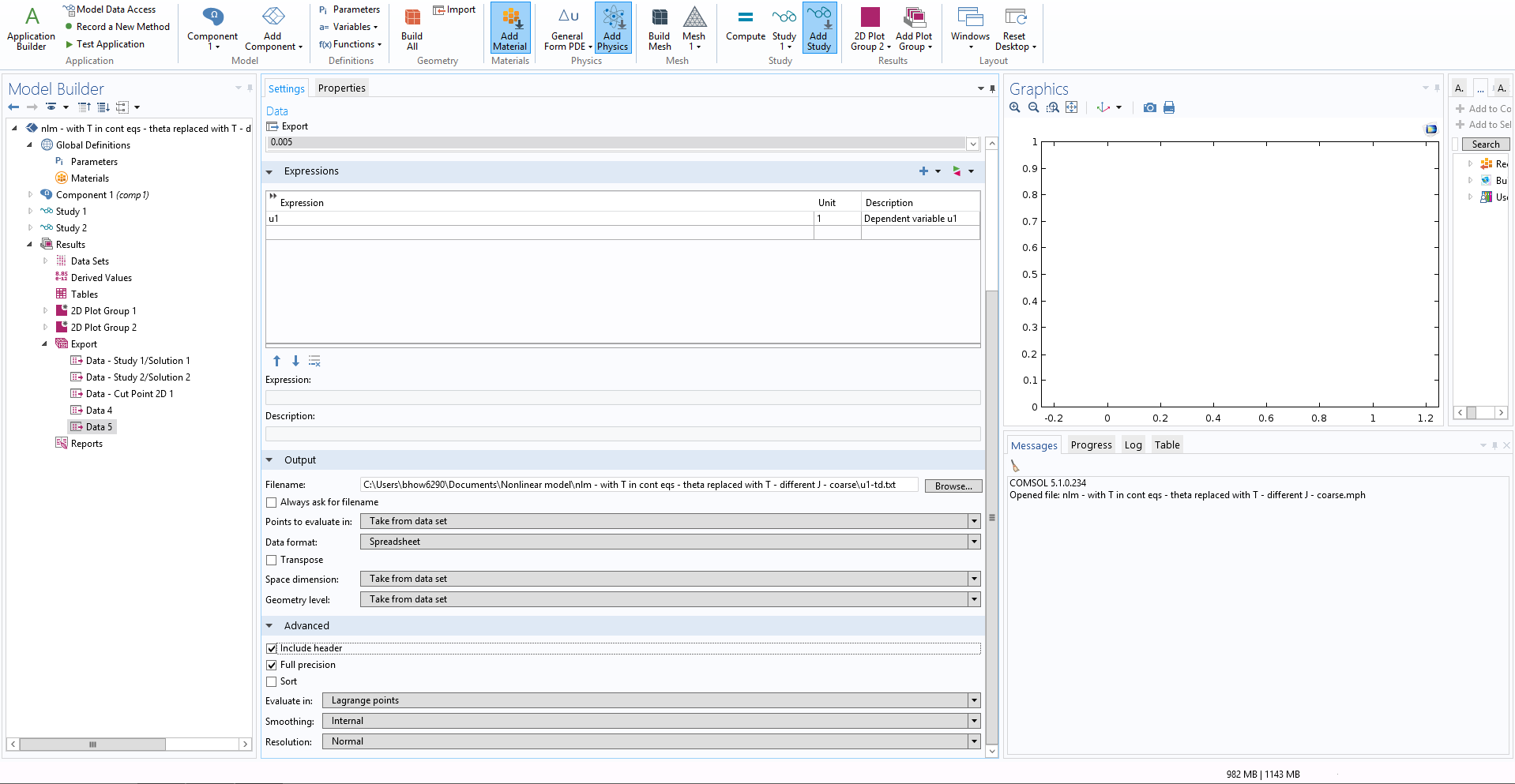Click the print icon in Graphics toolbar
Image resolution: width=1515 pixels, height=784 pixels.
coord(1169,107)
